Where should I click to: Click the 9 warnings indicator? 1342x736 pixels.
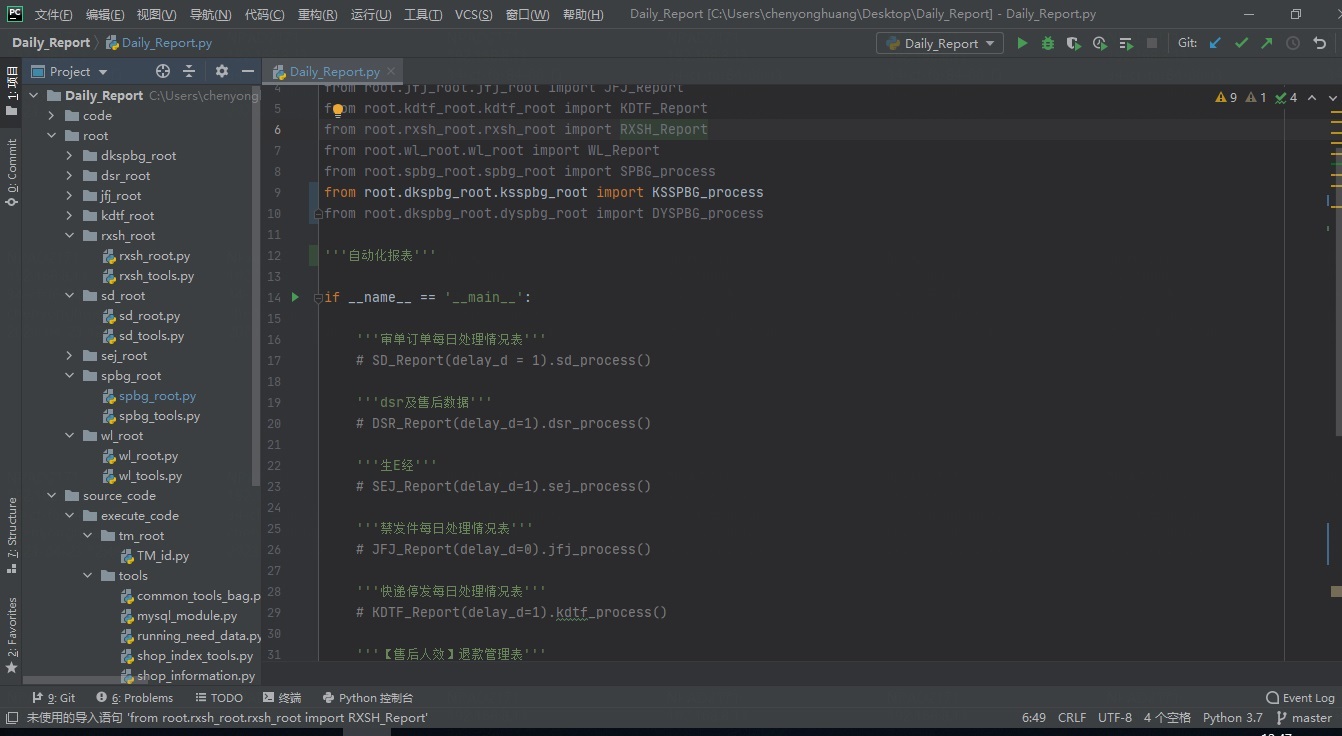point(1226,97)
